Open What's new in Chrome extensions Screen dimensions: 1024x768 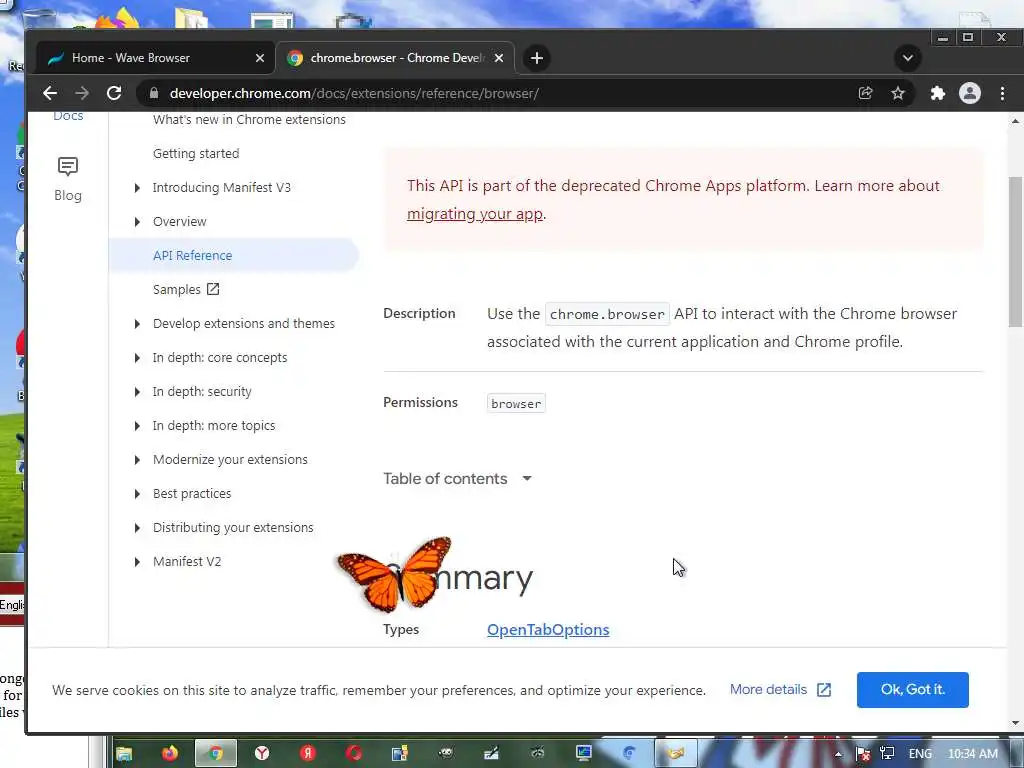pos(249,120)
